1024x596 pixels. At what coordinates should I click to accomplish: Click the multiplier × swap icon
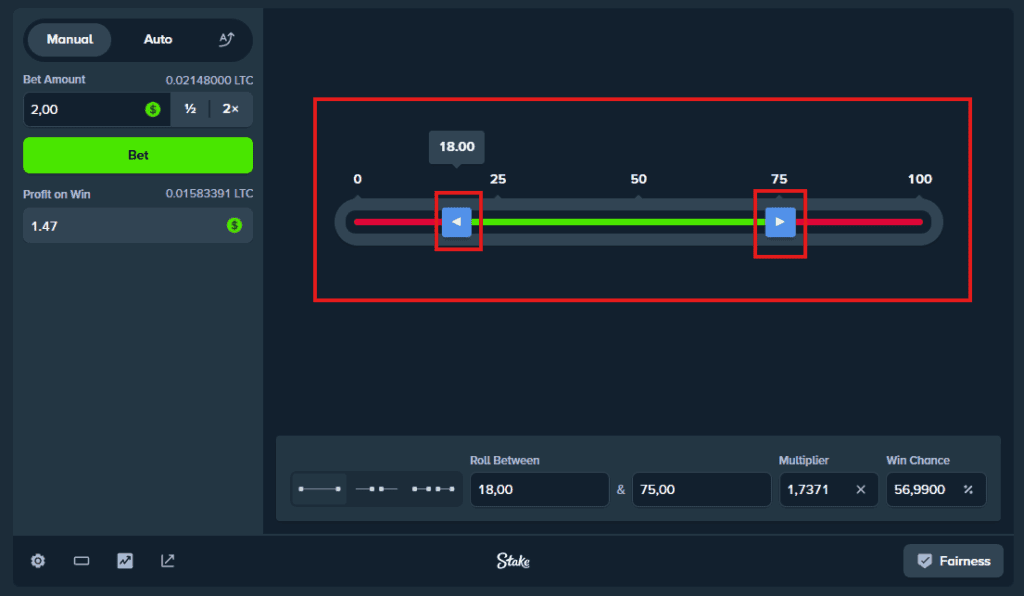click(860, 490)
